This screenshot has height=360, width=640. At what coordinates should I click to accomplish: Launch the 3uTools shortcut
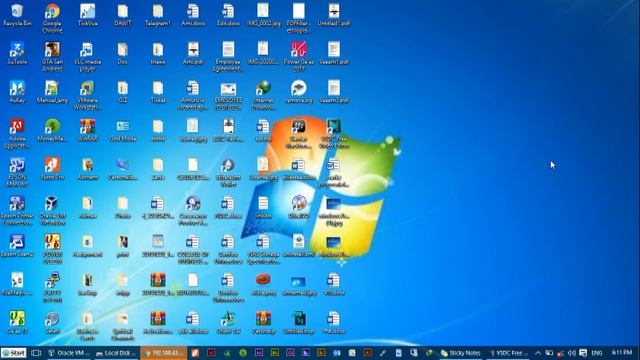(17, 53)
